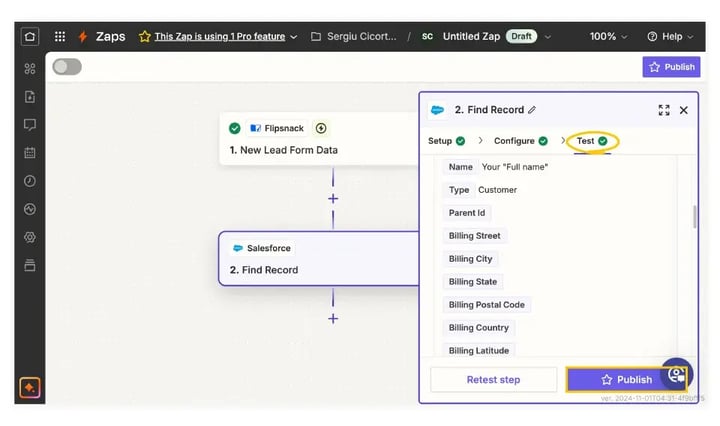Close the Find Record panel

[x=684, y=110]
